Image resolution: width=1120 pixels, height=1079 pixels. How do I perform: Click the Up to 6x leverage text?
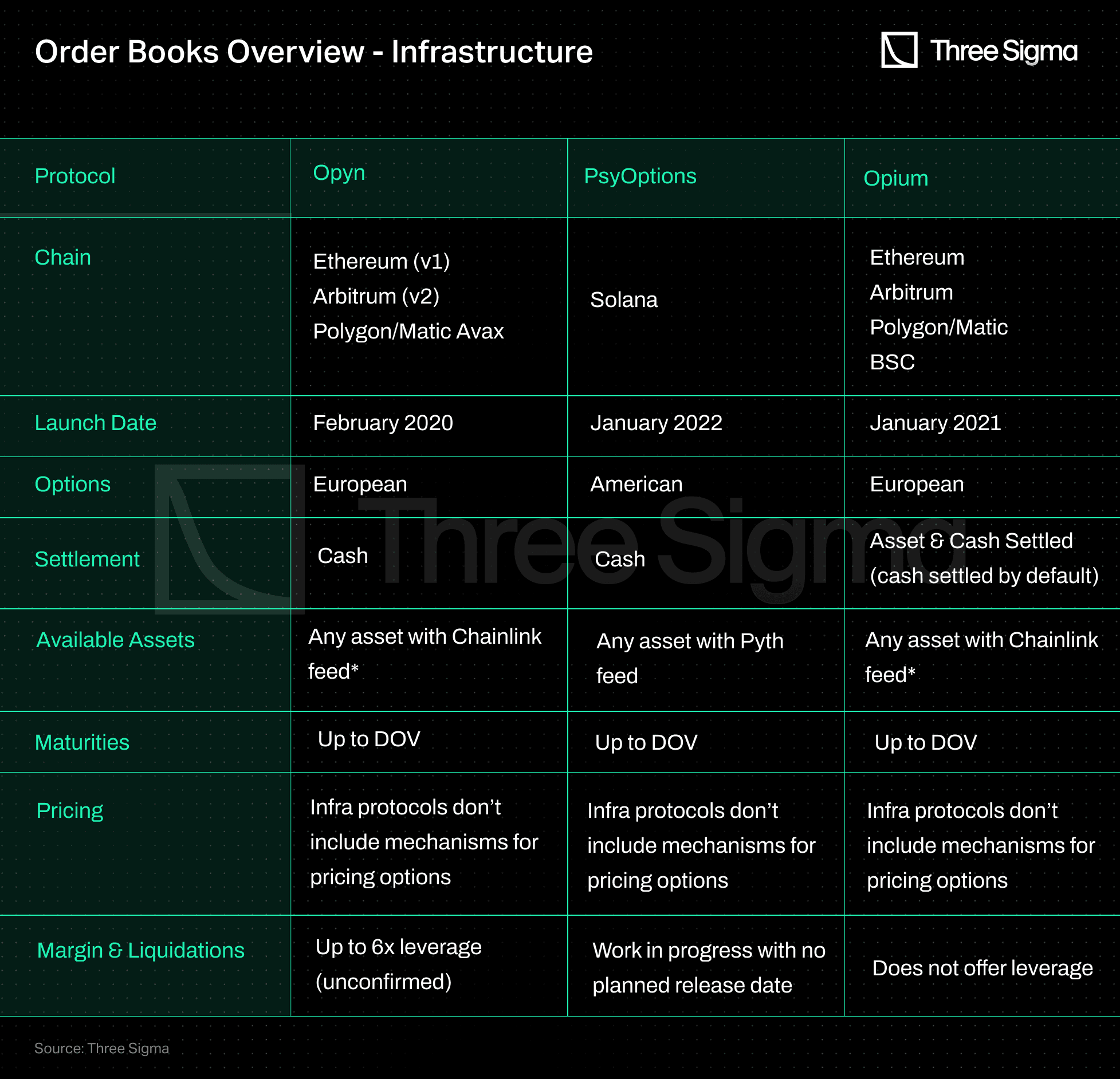point(398,947)
